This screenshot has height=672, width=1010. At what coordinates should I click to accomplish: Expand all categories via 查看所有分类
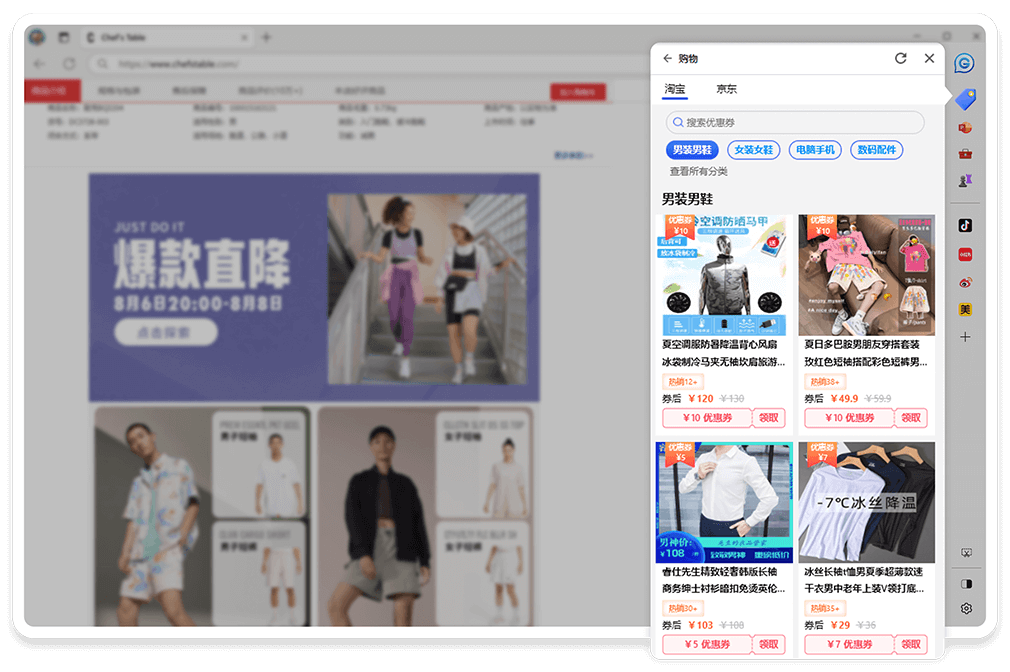click(x=699, y=172)
